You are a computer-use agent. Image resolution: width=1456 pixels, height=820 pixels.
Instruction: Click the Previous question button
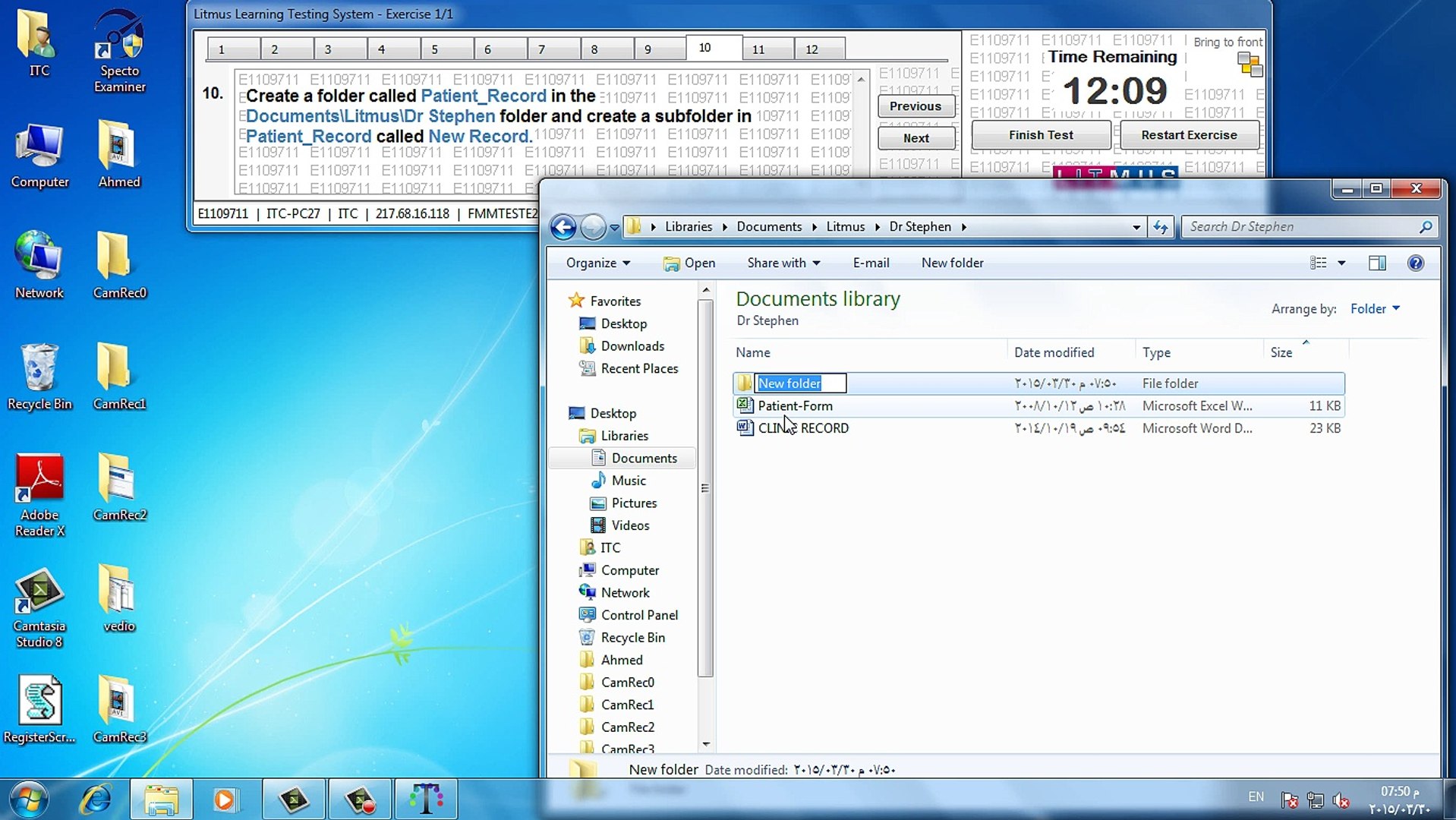[916, 106]
